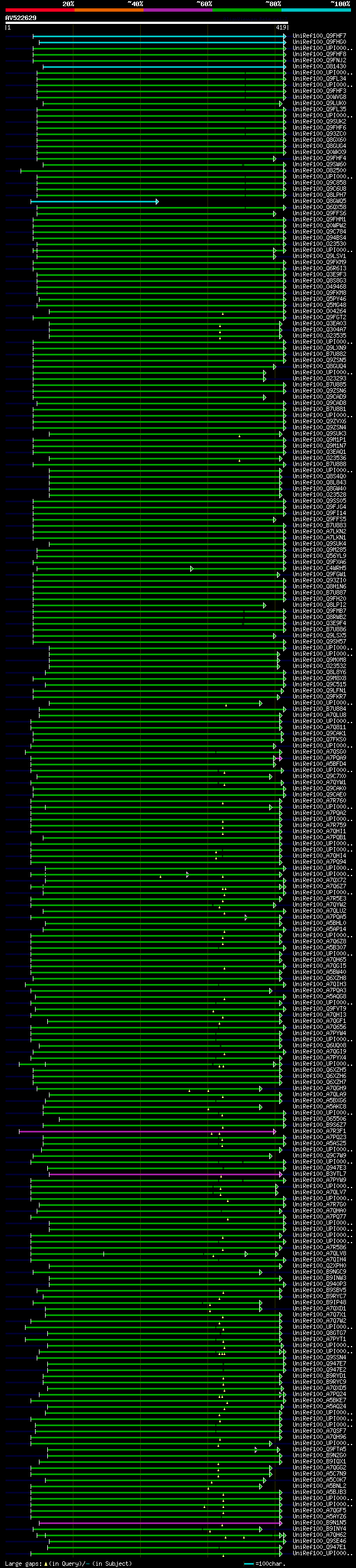
Task: Select the UniRef100_B7U882 hit
Action: [x=319, y=354]
